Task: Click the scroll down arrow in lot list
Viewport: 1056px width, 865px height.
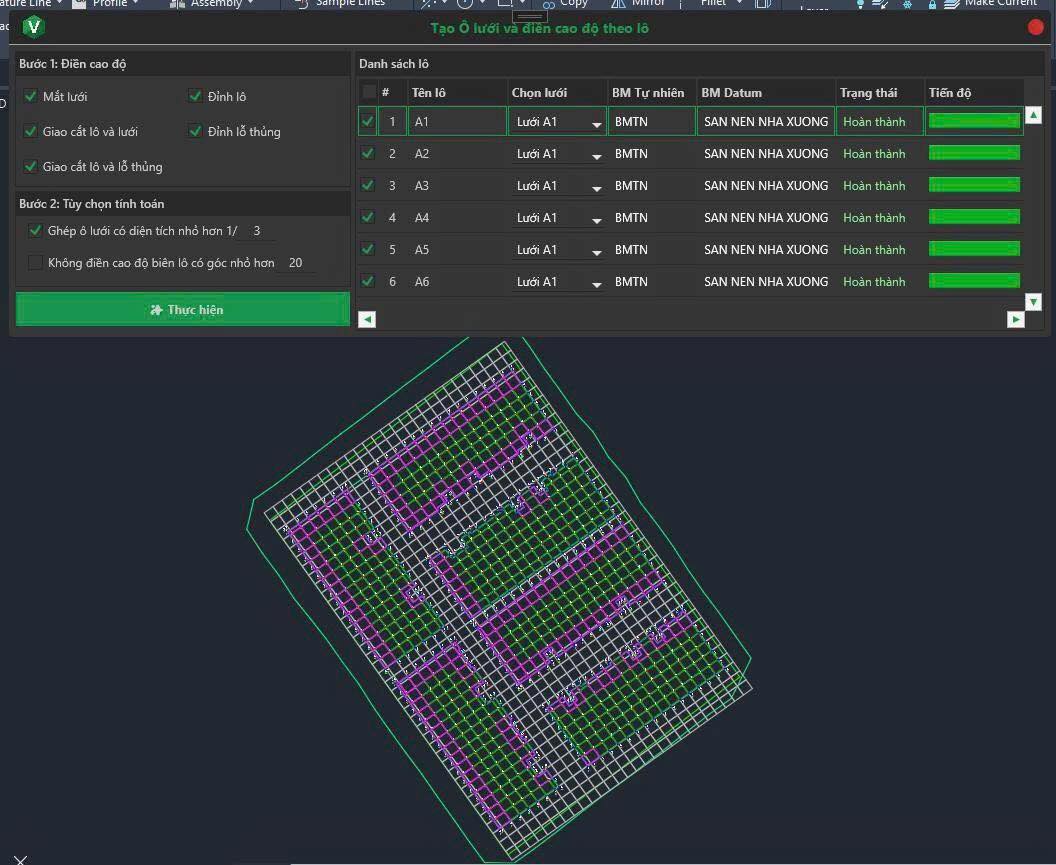Action: click(1033, 302)
